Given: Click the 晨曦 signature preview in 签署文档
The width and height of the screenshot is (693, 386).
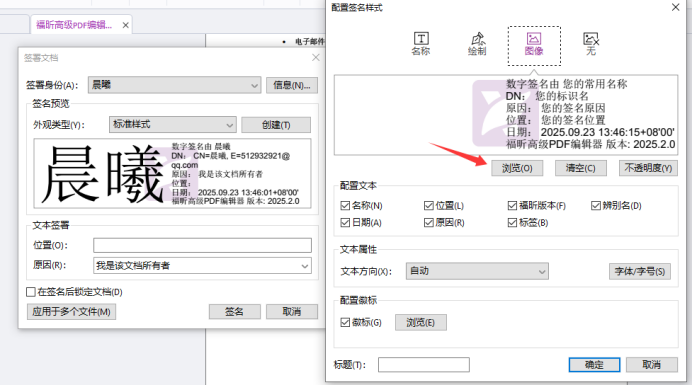Looking at the screenshot, I should pyautogui.click(x=172, y=173).
